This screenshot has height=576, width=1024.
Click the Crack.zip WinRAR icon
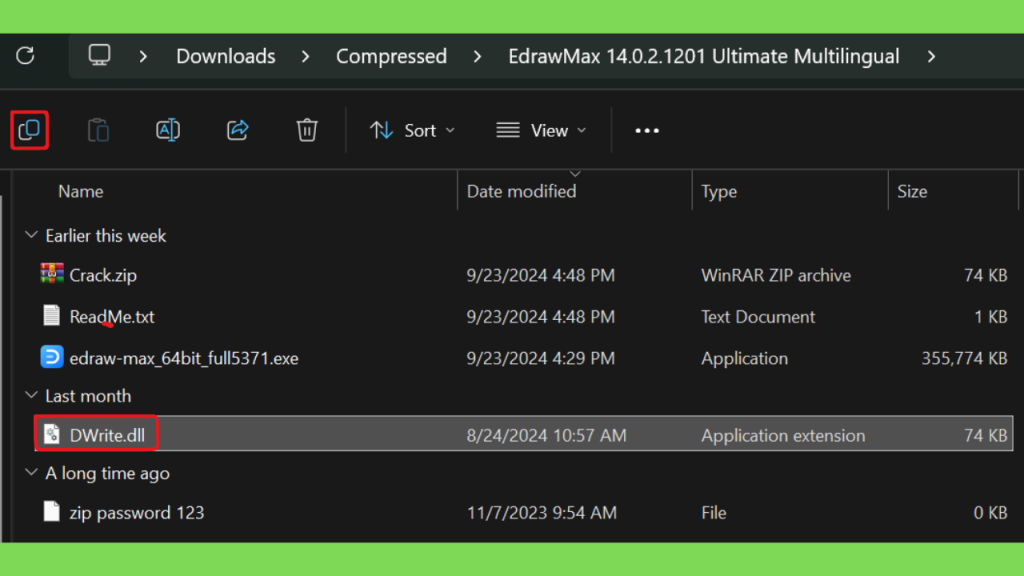point(52,274)
